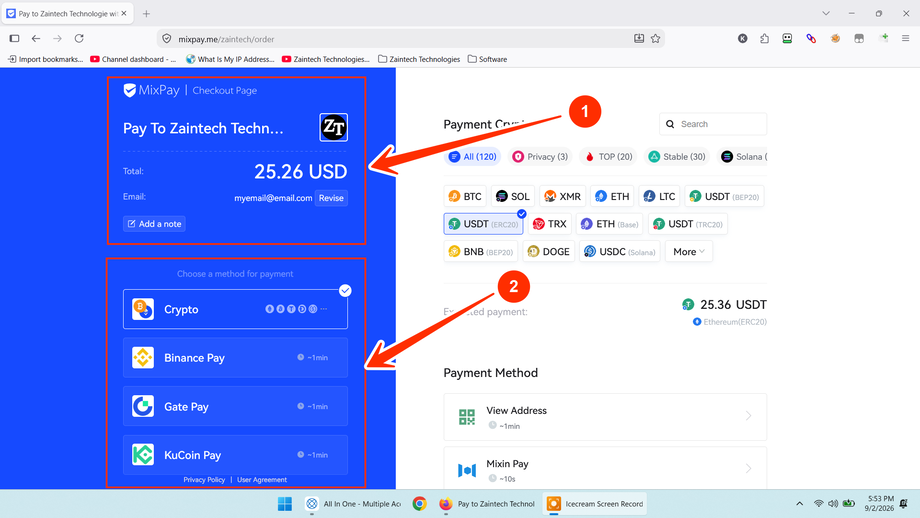Click the Gate Pay logo icon
920x518 pixels.
143,406
